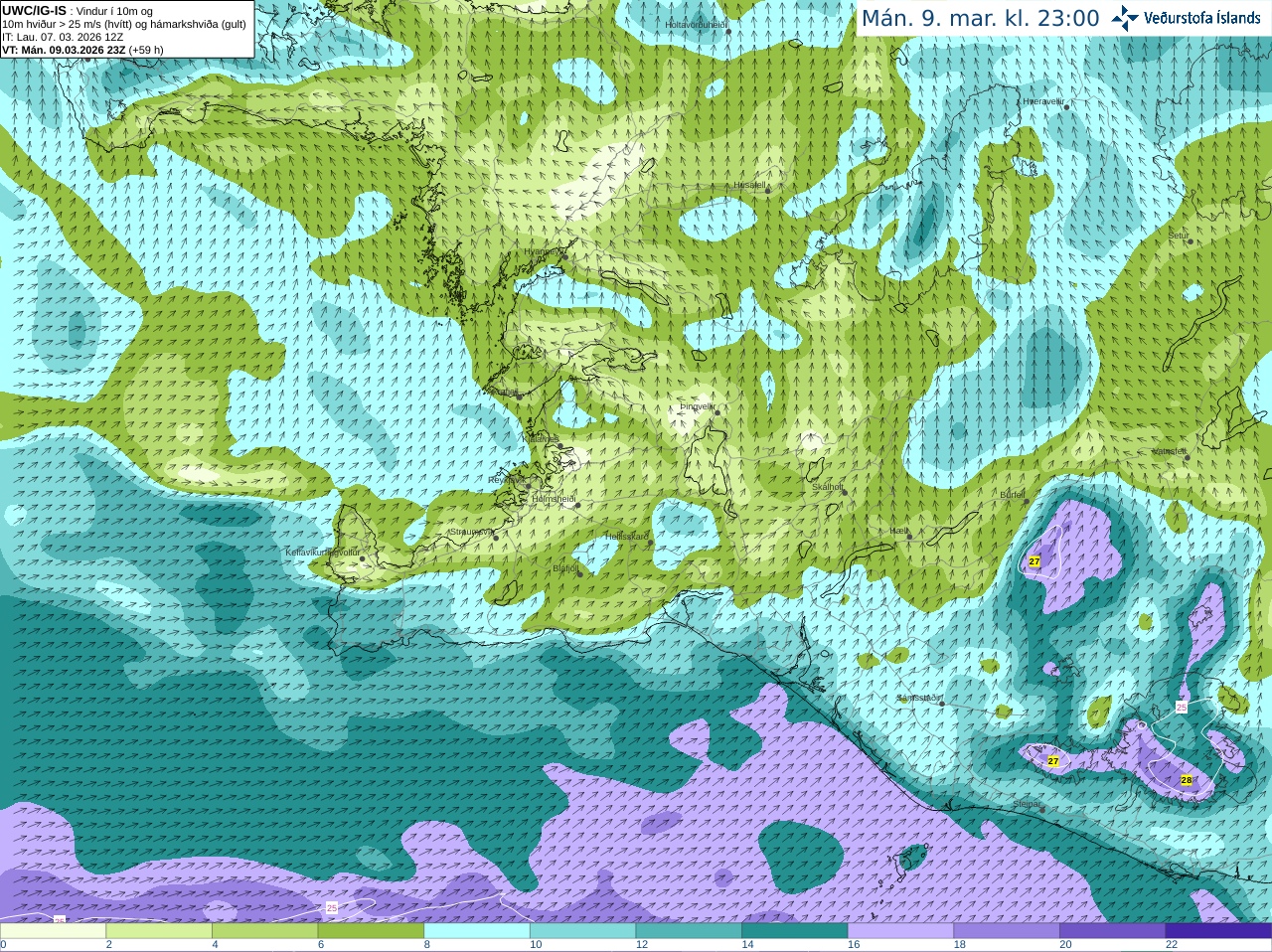This screenshot has height=952, width=1272.
Task: Click the 0–2 m/s pale legend swatch
Action: [x=53, y=931]
